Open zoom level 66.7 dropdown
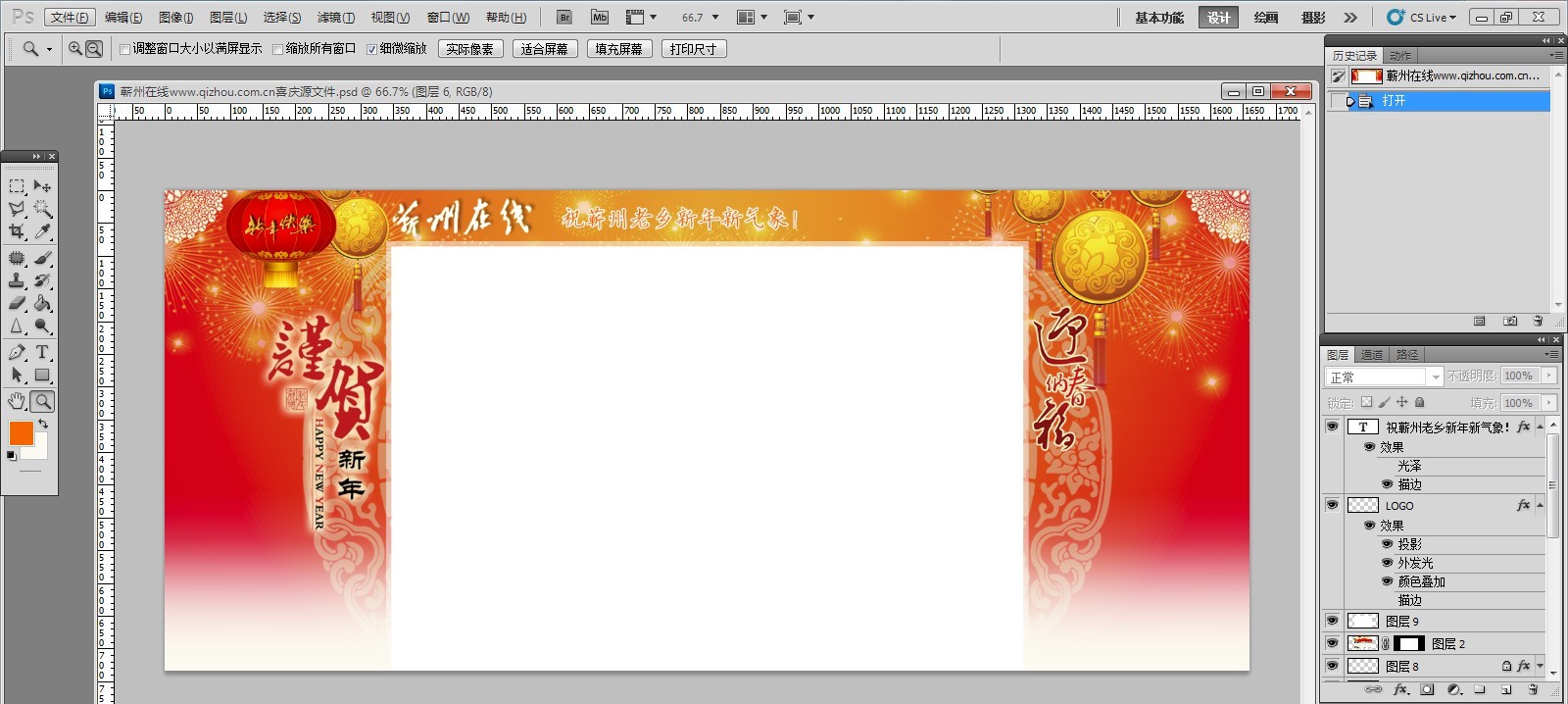Image resolution: width=1568 pixels, height=704 pixels. [x=714, y=18]
